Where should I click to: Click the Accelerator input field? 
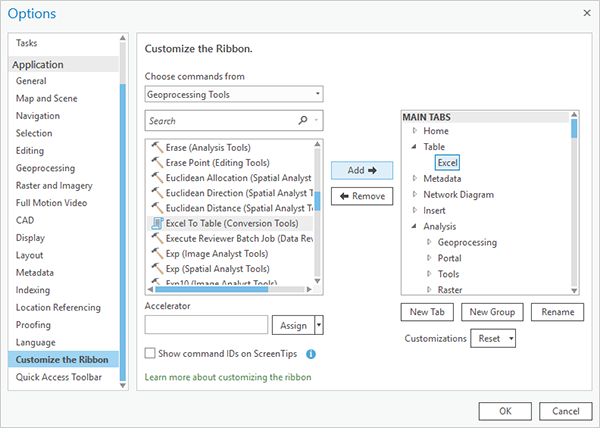[x=206, y=325]
